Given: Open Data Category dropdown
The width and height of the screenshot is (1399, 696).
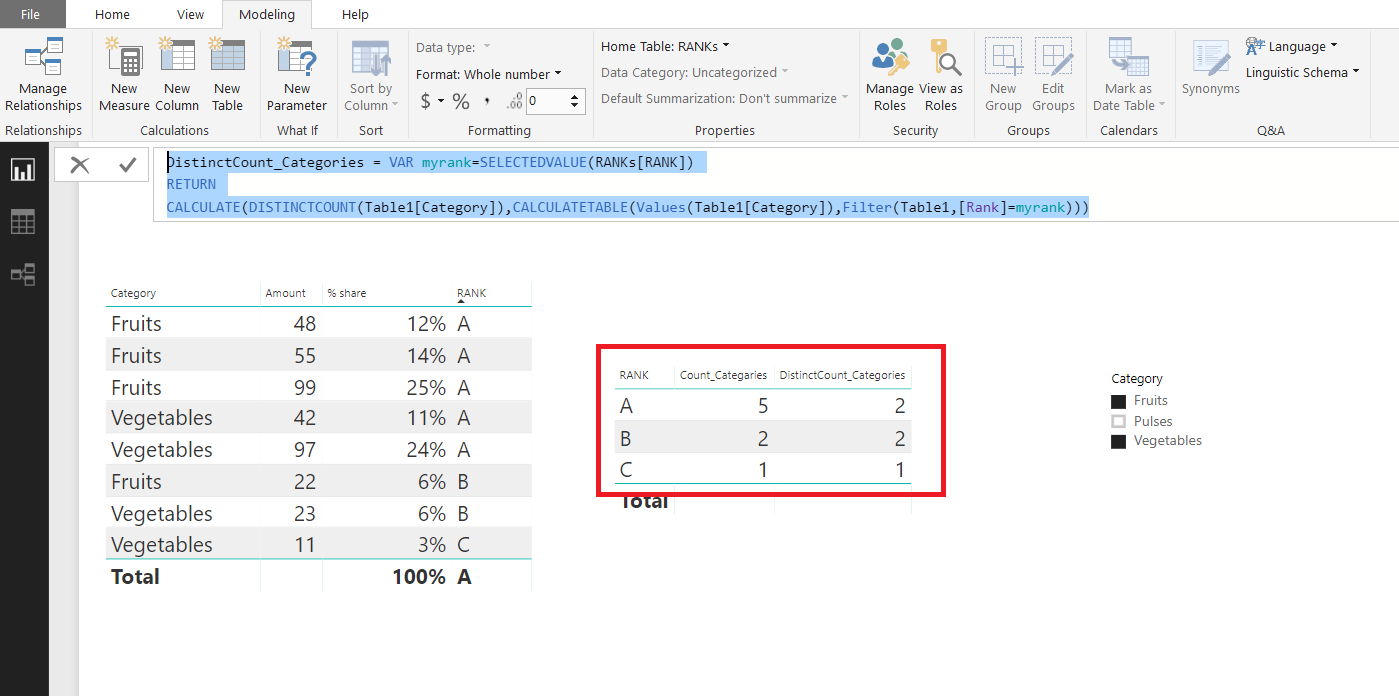Looking at the screenshot, I should (694, 72).
